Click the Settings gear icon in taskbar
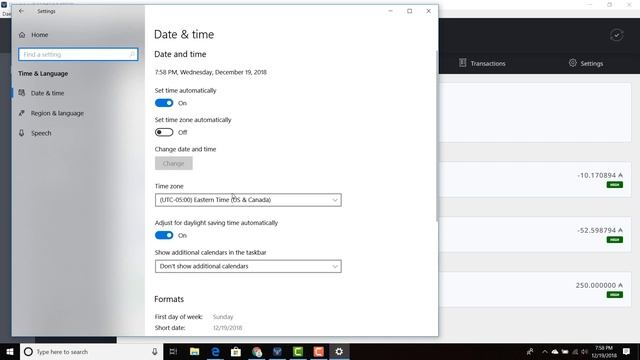This screenshot has height=360, width=640. tap(339, 351)
